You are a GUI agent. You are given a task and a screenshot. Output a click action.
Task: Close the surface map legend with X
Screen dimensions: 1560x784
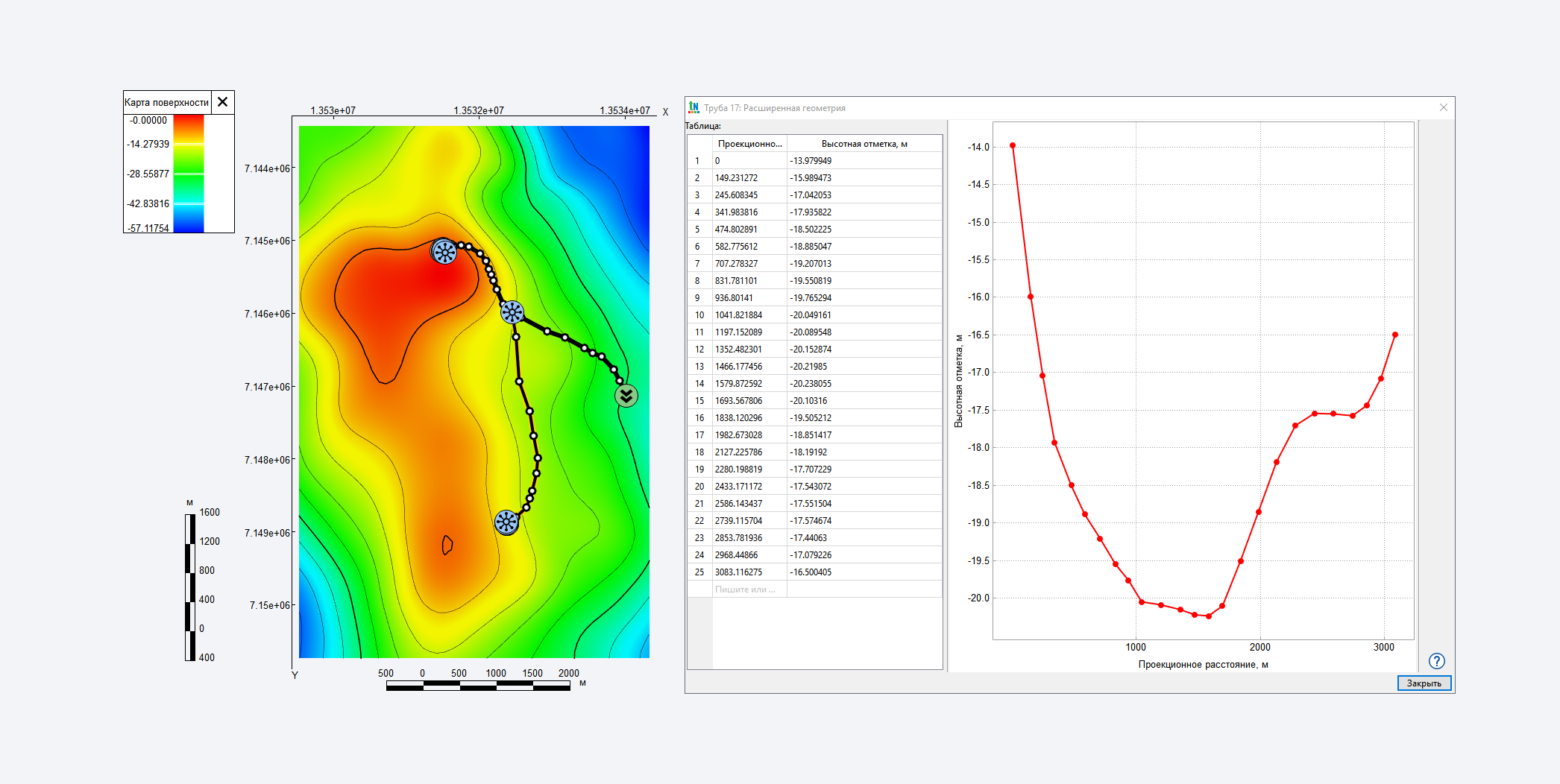click(x=223, y=102)
